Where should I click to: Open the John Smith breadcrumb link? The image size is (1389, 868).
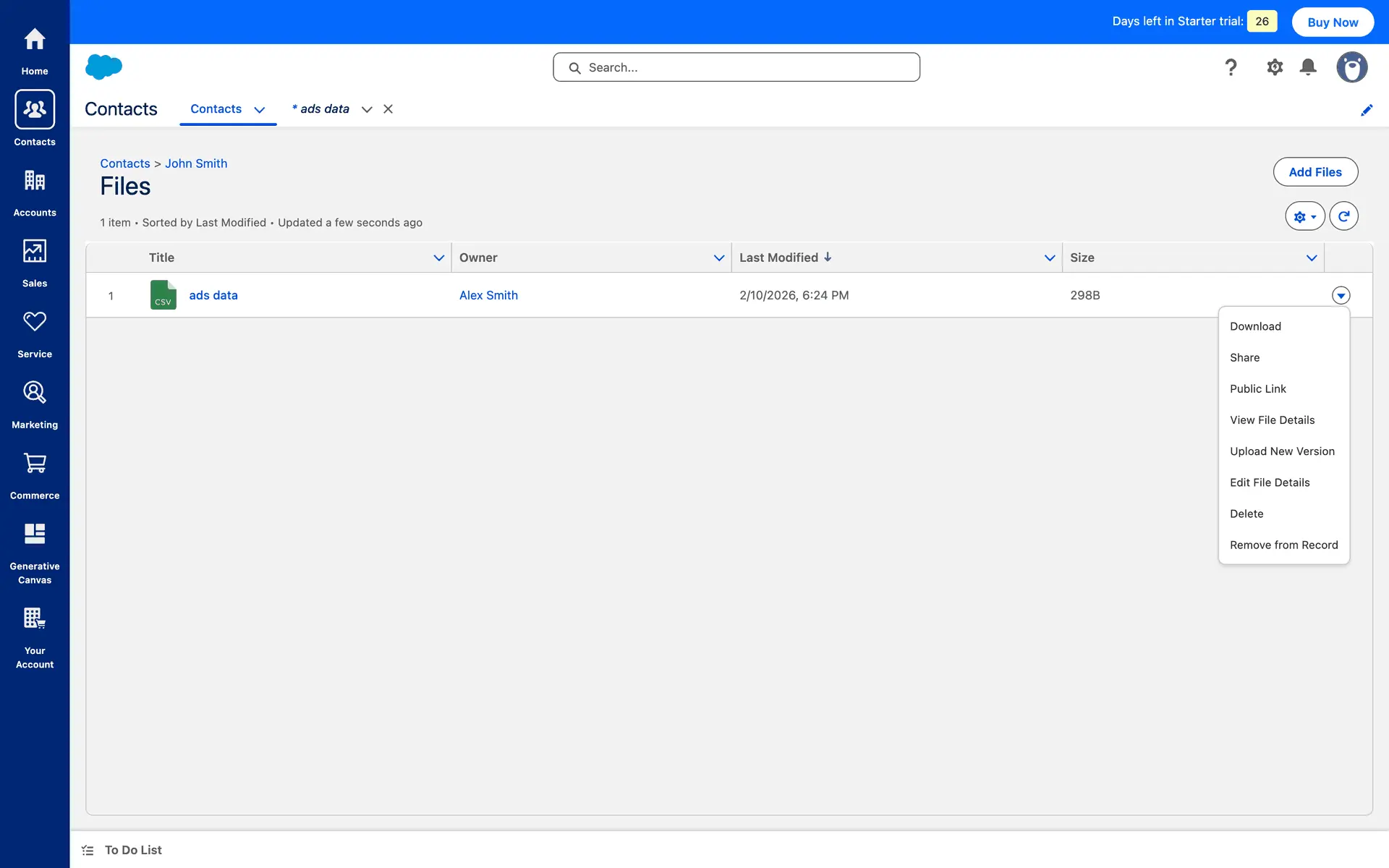coord(196,163)
